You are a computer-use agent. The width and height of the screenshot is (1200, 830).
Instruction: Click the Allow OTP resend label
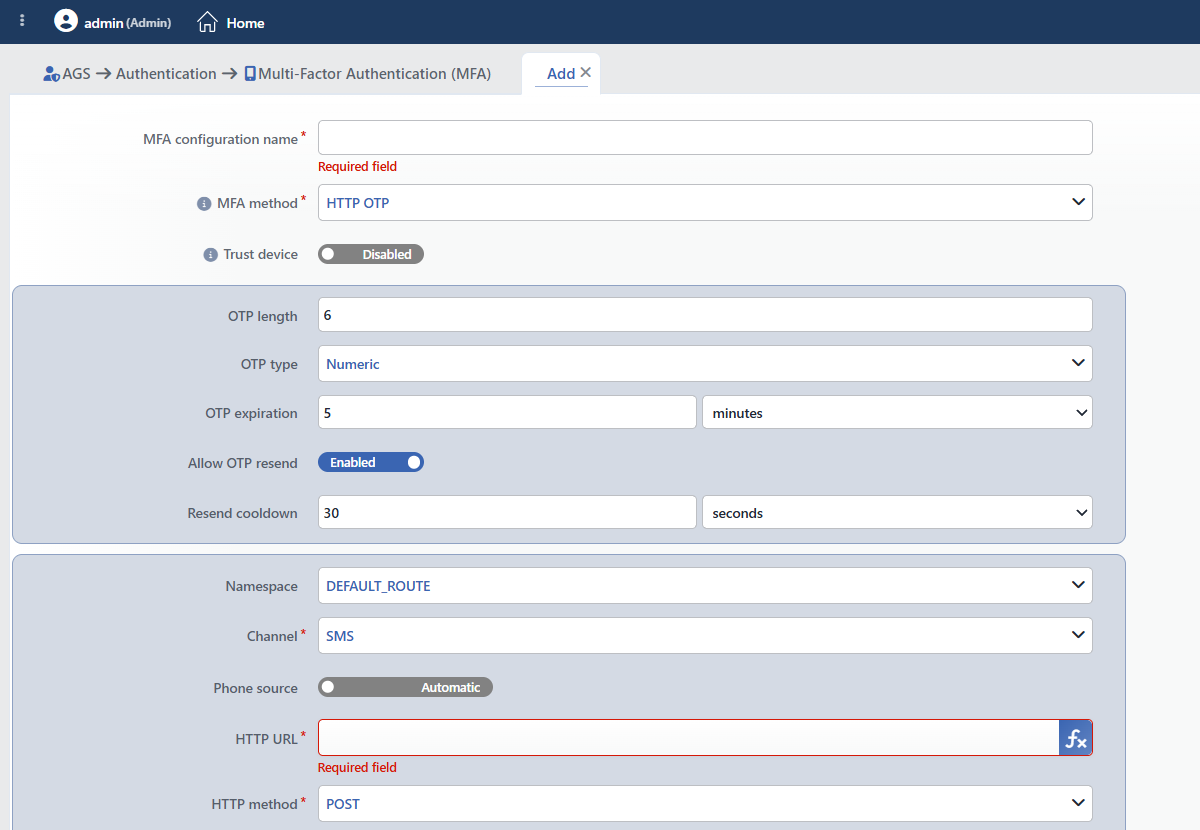click(243, 463)
